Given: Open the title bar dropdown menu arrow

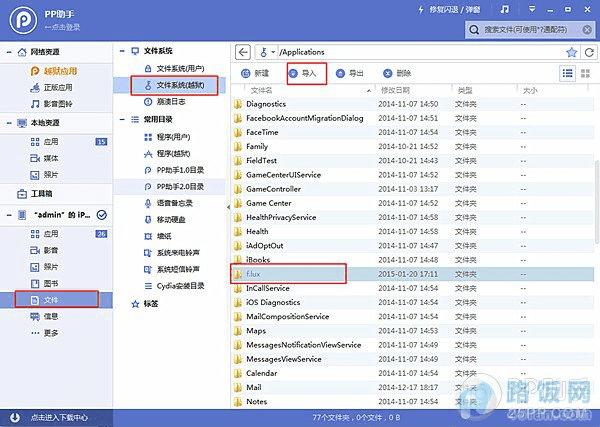Looking at the screenshot, I should tap(532, 8).
